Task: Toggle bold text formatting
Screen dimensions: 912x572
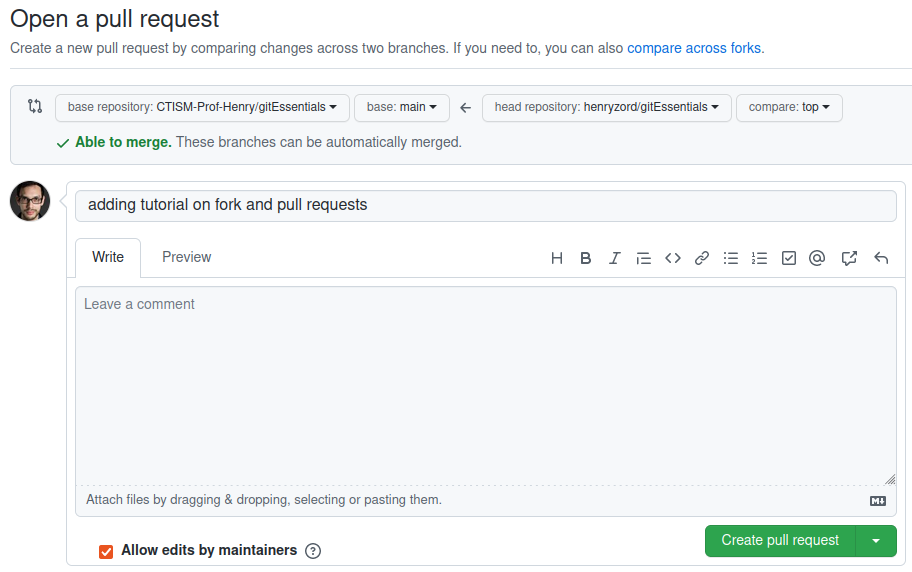Action: click(586, 258)
